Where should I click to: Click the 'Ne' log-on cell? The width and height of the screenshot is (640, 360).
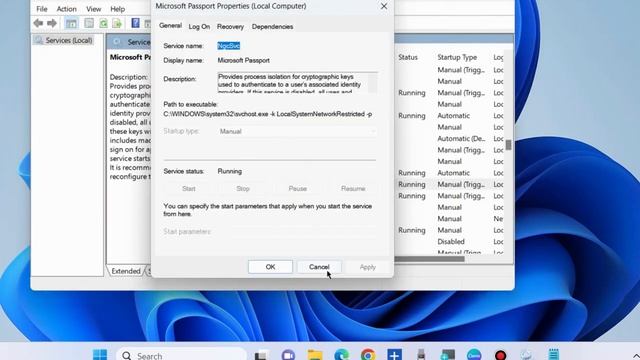(x=498, y=219)
